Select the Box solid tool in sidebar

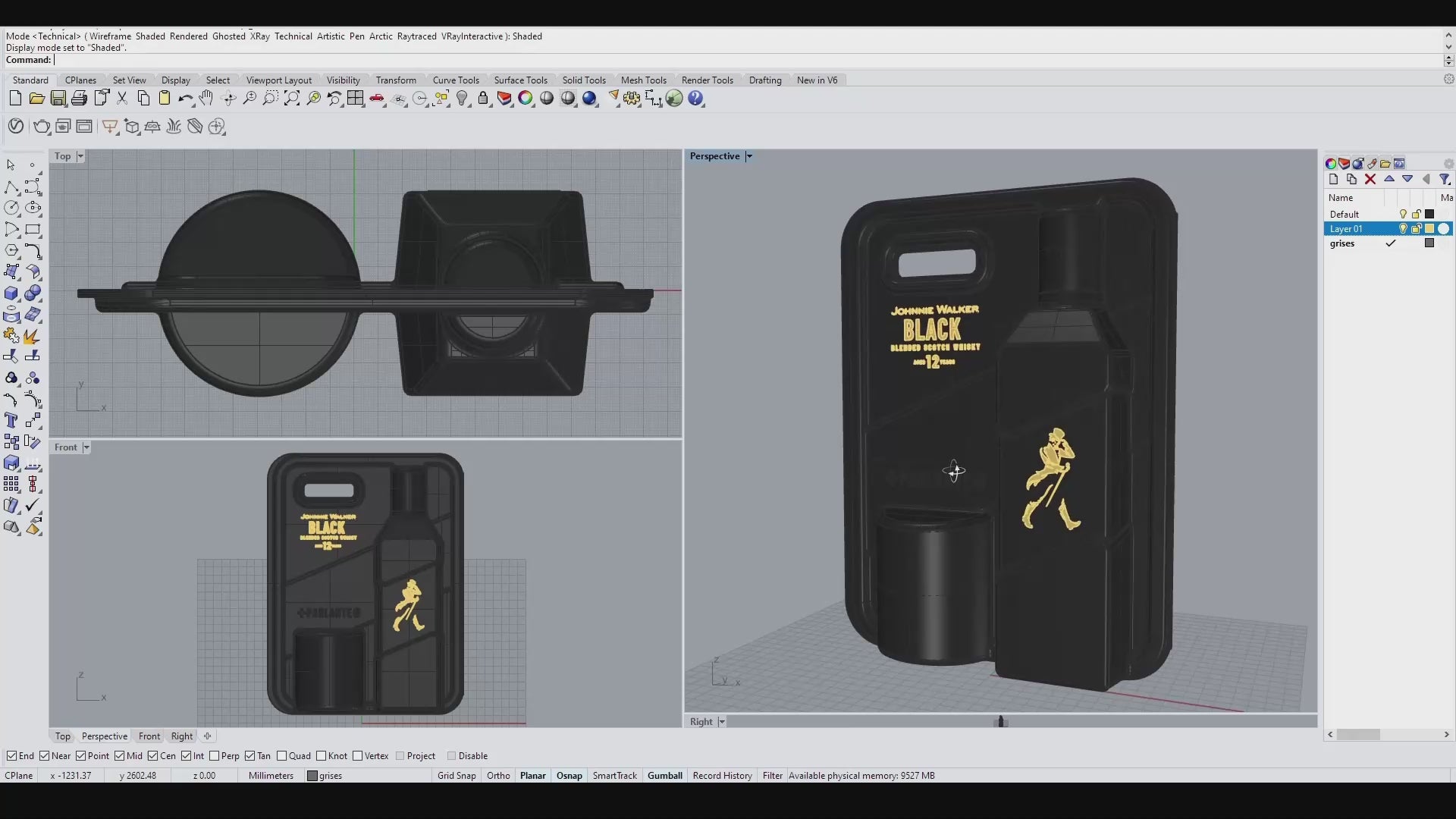(11, 293)
